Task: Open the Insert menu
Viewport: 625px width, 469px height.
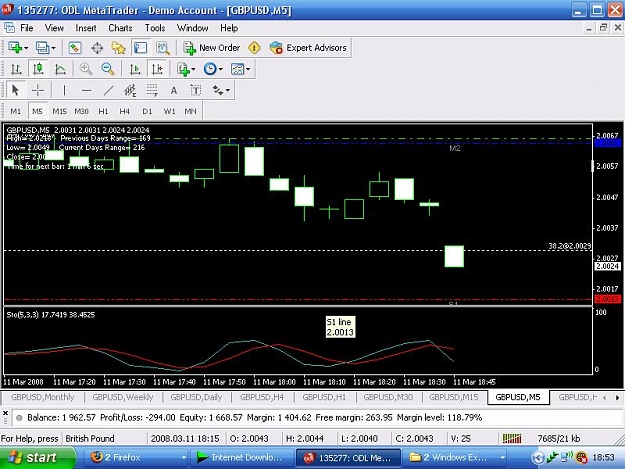Action: 86,28
